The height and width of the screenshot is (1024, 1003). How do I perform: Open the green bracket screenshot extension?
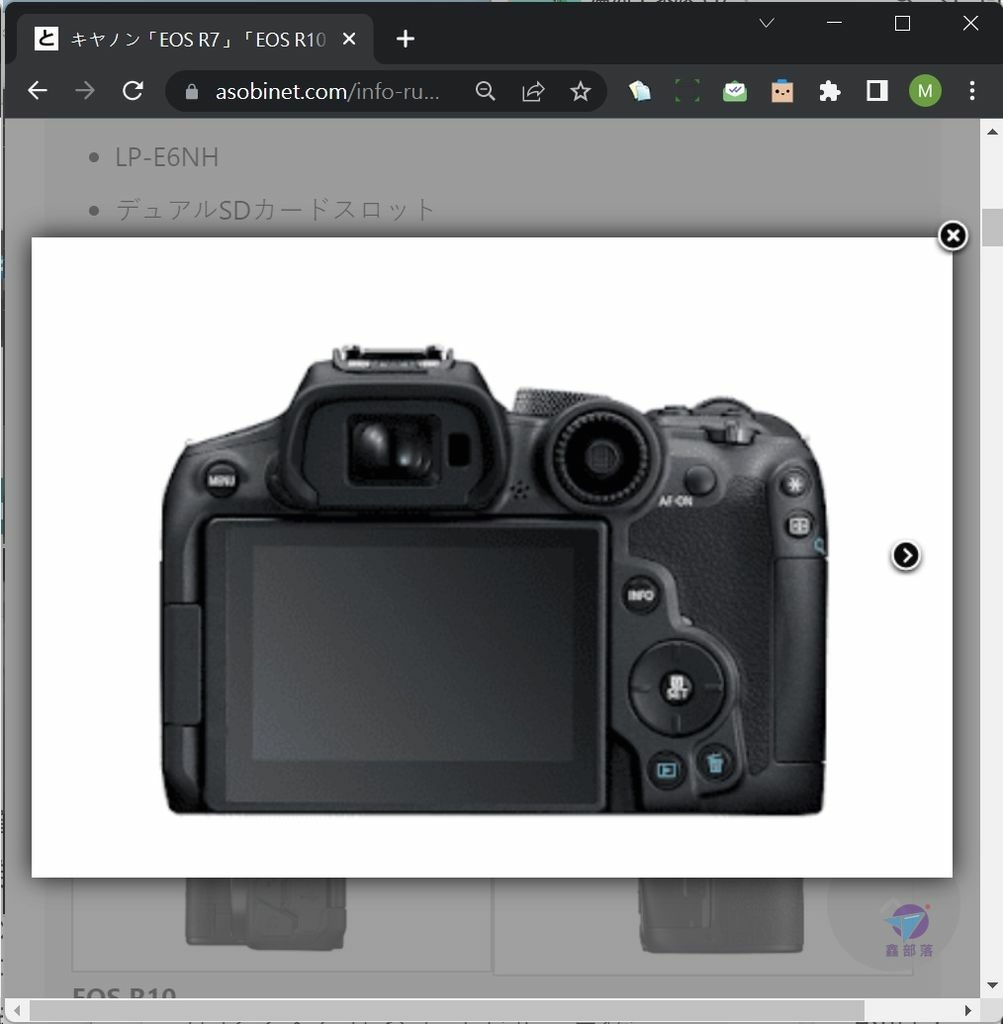(x=687, y=91)
